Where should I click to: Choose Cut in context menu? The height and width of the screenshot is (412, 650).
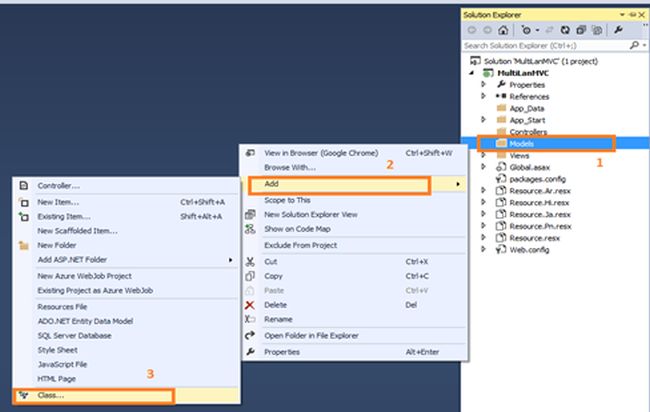click(x=354, y=262)
